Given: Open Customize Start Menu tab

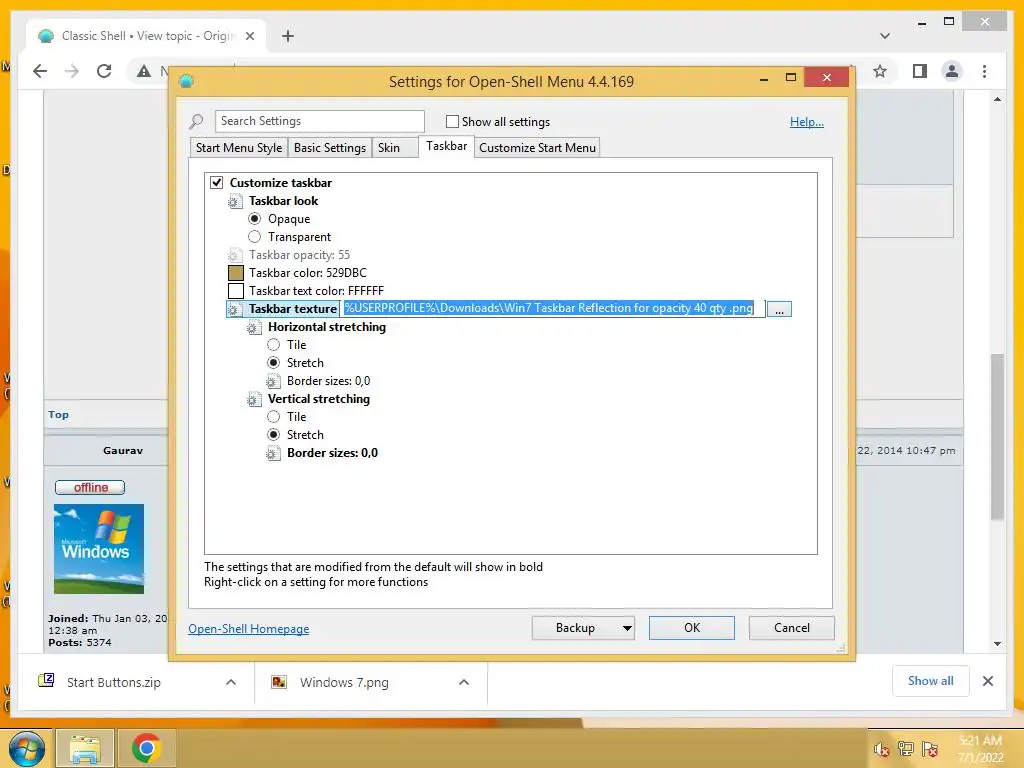Looking at the screenshot, I should (x=537, y=148).
